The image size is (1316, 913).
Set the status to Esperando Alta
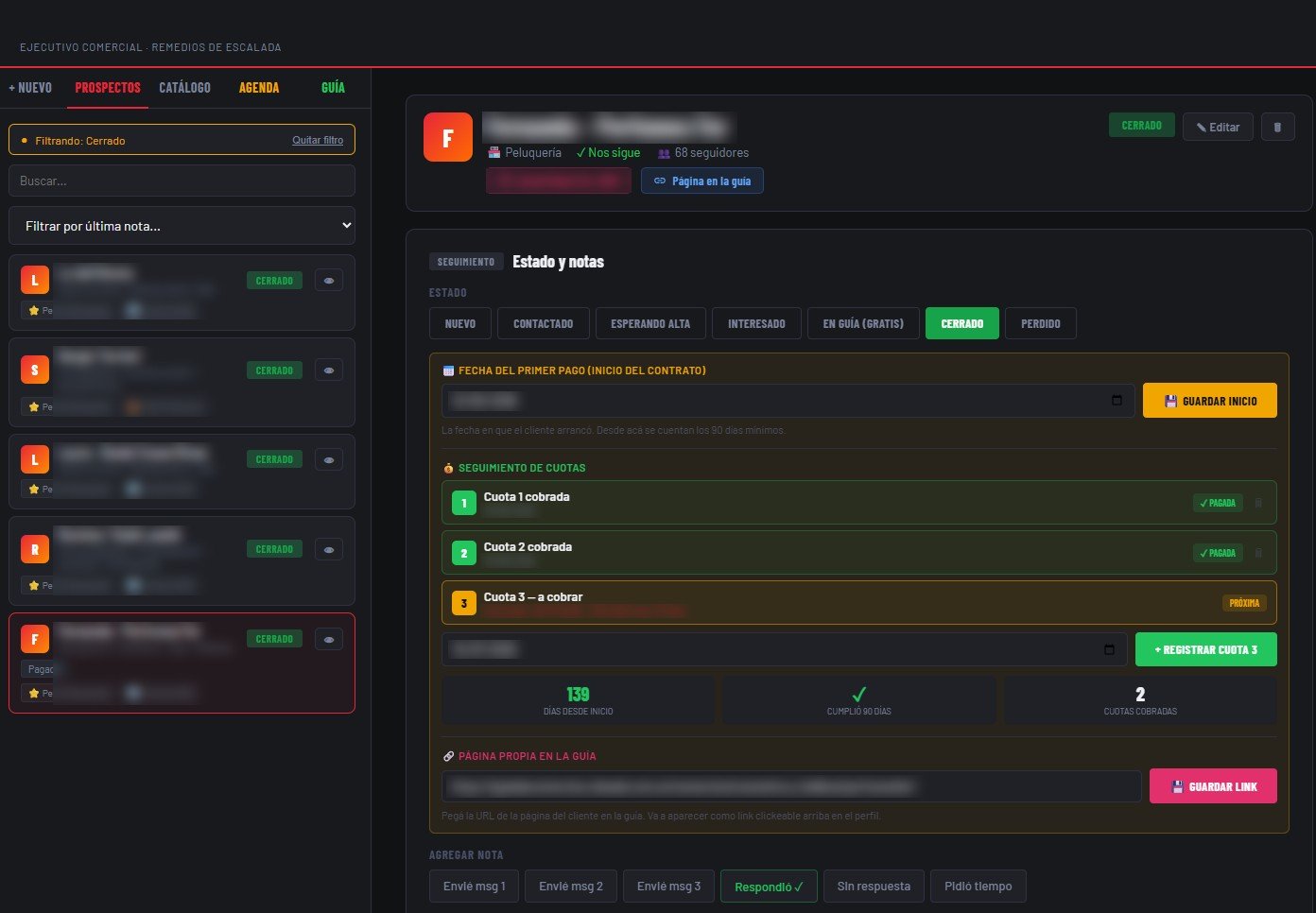[x=650, y=323]
